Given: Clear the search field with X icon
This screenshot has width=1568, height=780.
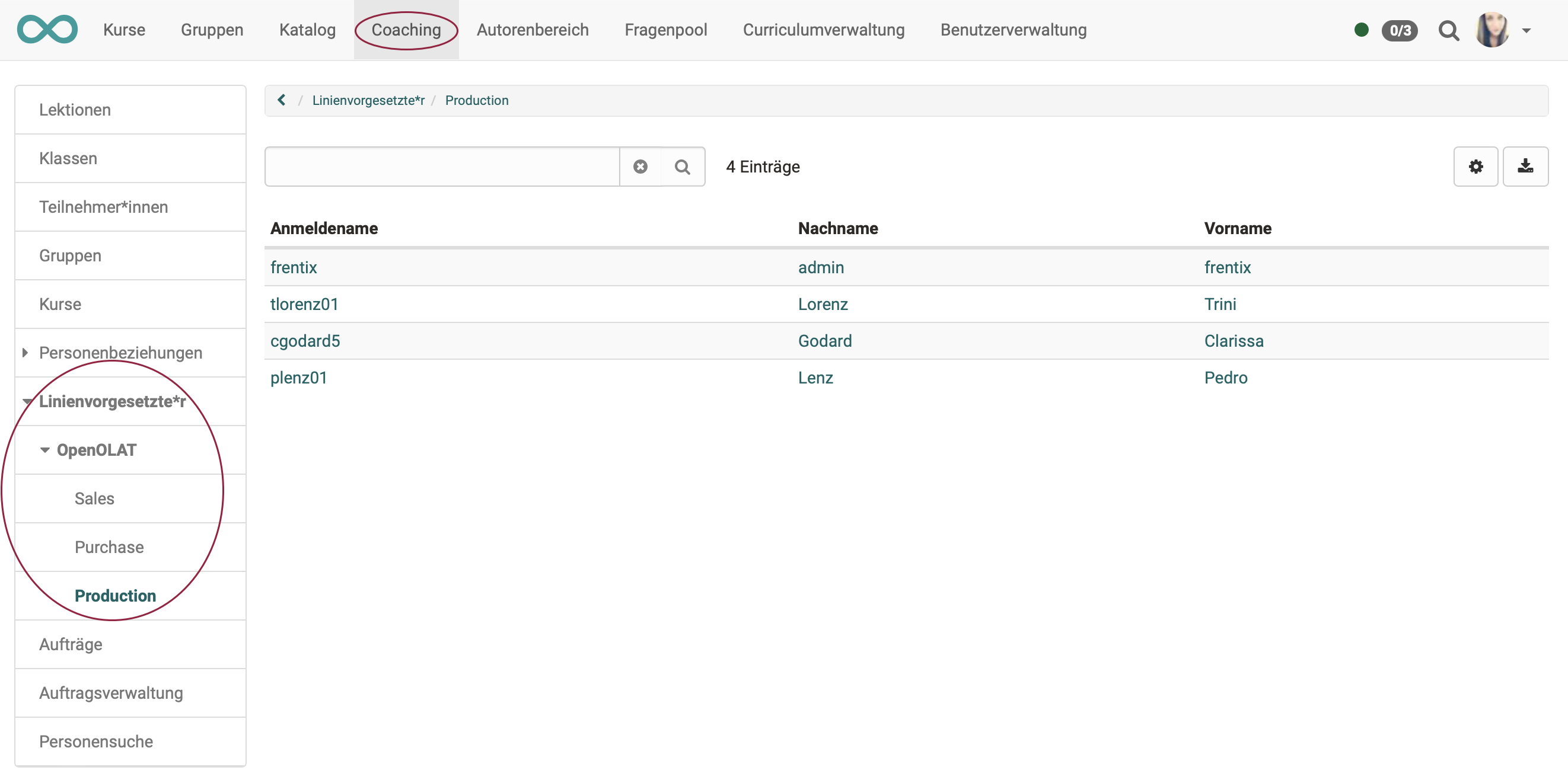Looking at the screenshot, I should 640,166.
